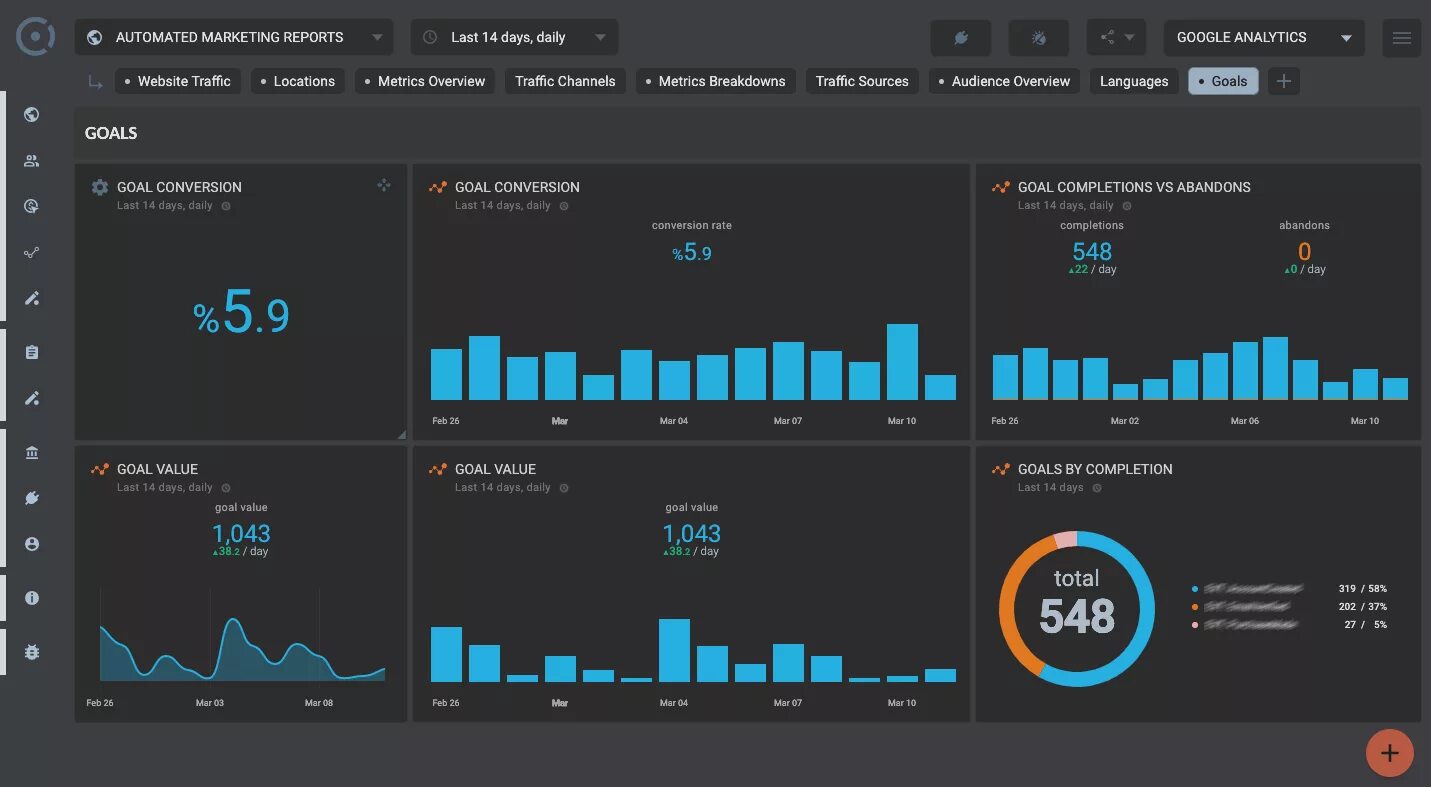
Task: Open the Audience Overview tab
Action: pos(1004,81)
